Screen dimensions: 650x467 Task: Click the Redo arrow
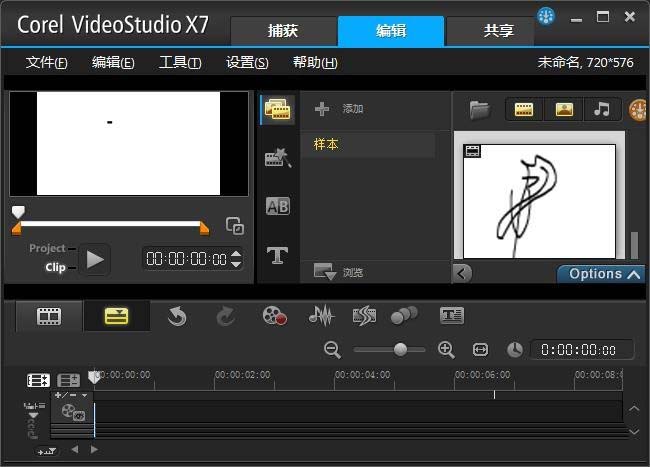coord(226,317)
